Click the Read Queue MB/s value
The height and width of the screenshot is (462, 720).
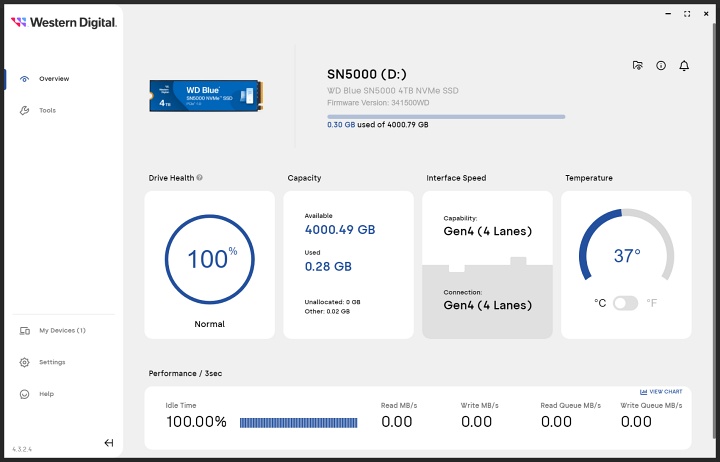556,422
